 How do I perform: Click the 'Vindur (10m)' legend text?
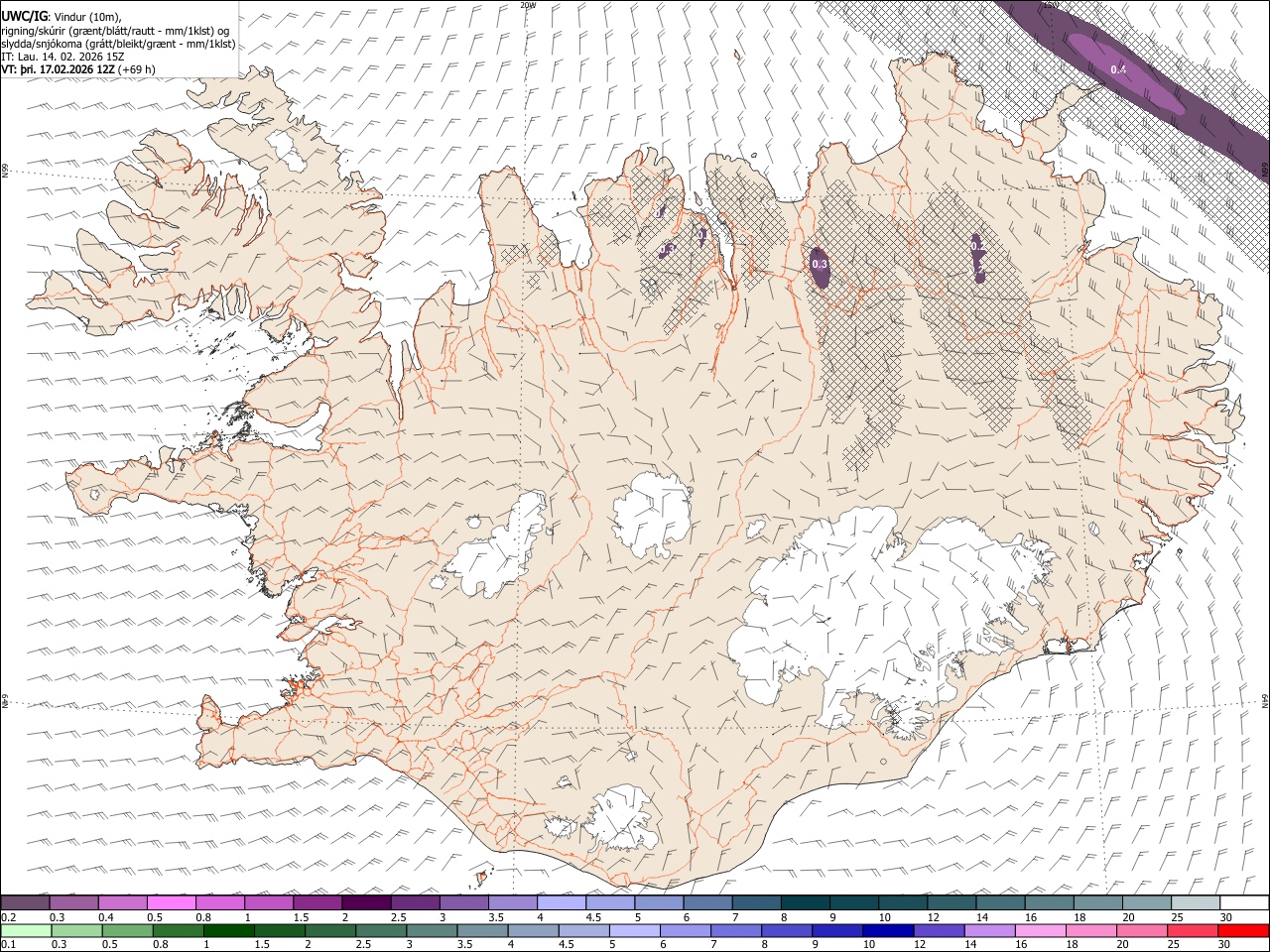point(86,17)
